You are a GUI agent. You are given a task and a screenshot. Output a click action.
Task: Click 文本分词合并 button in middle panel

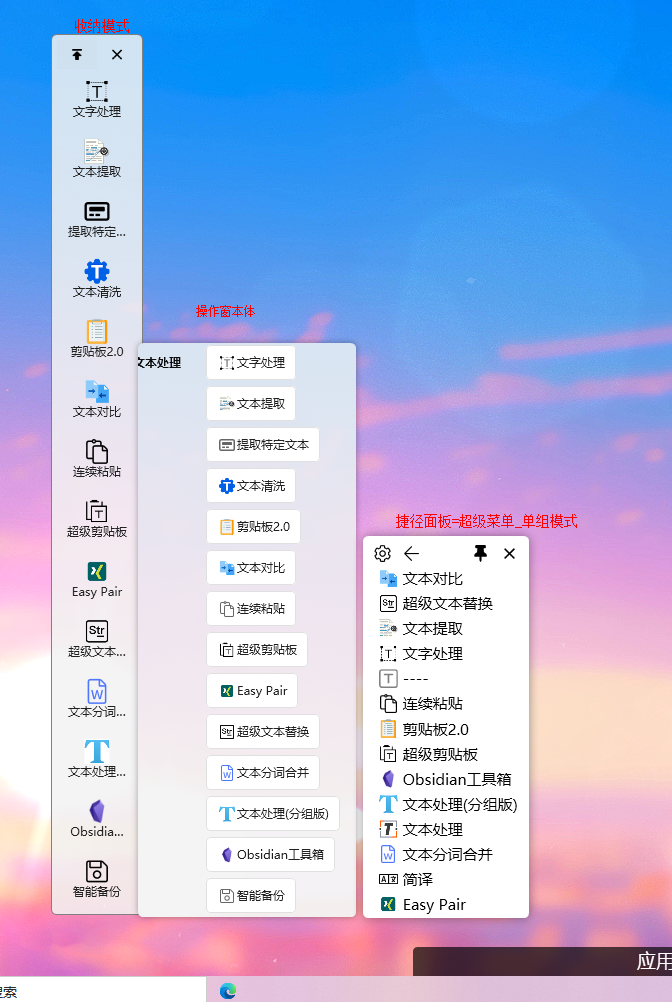pos(263,772)
